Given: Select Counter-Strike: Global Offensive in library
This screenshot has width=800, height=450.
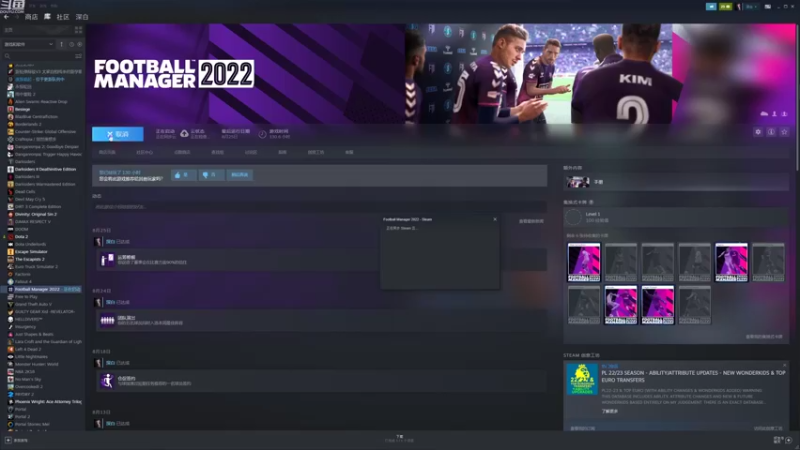Looking at the screenshot, I should tap(45, 132).
